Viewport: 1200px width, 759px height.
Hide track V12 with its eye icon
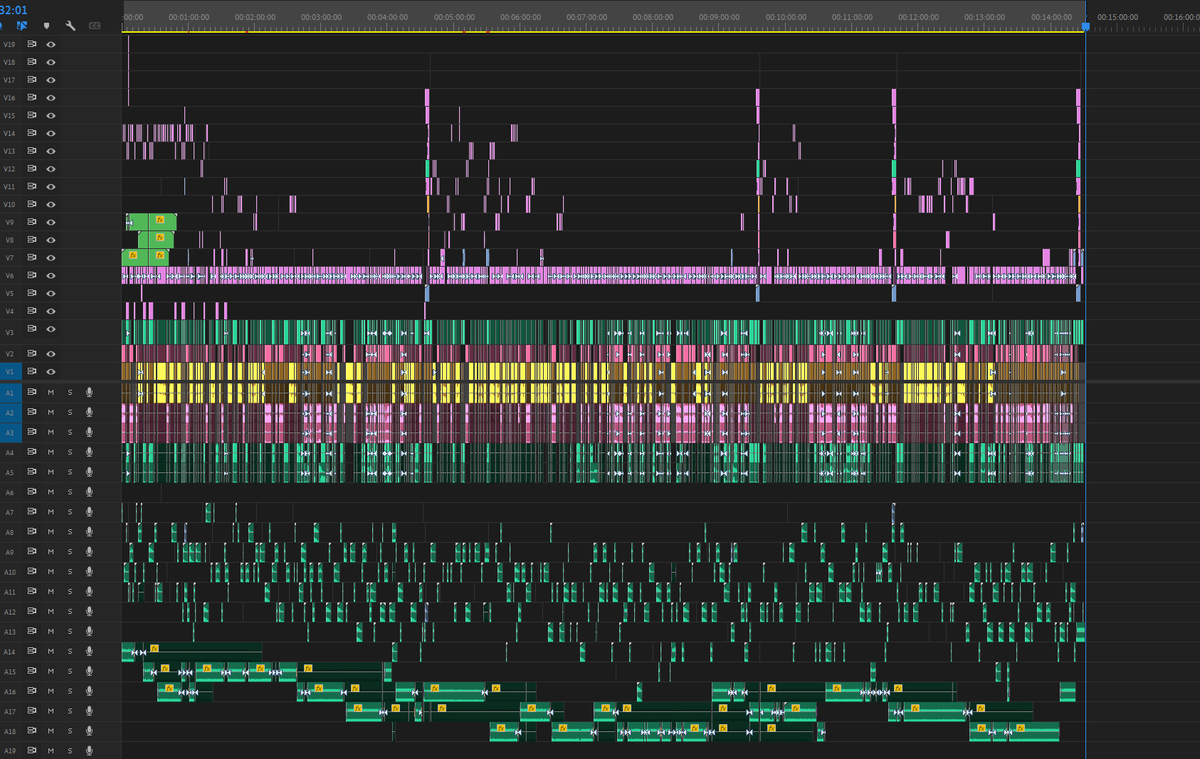point(51,169)
